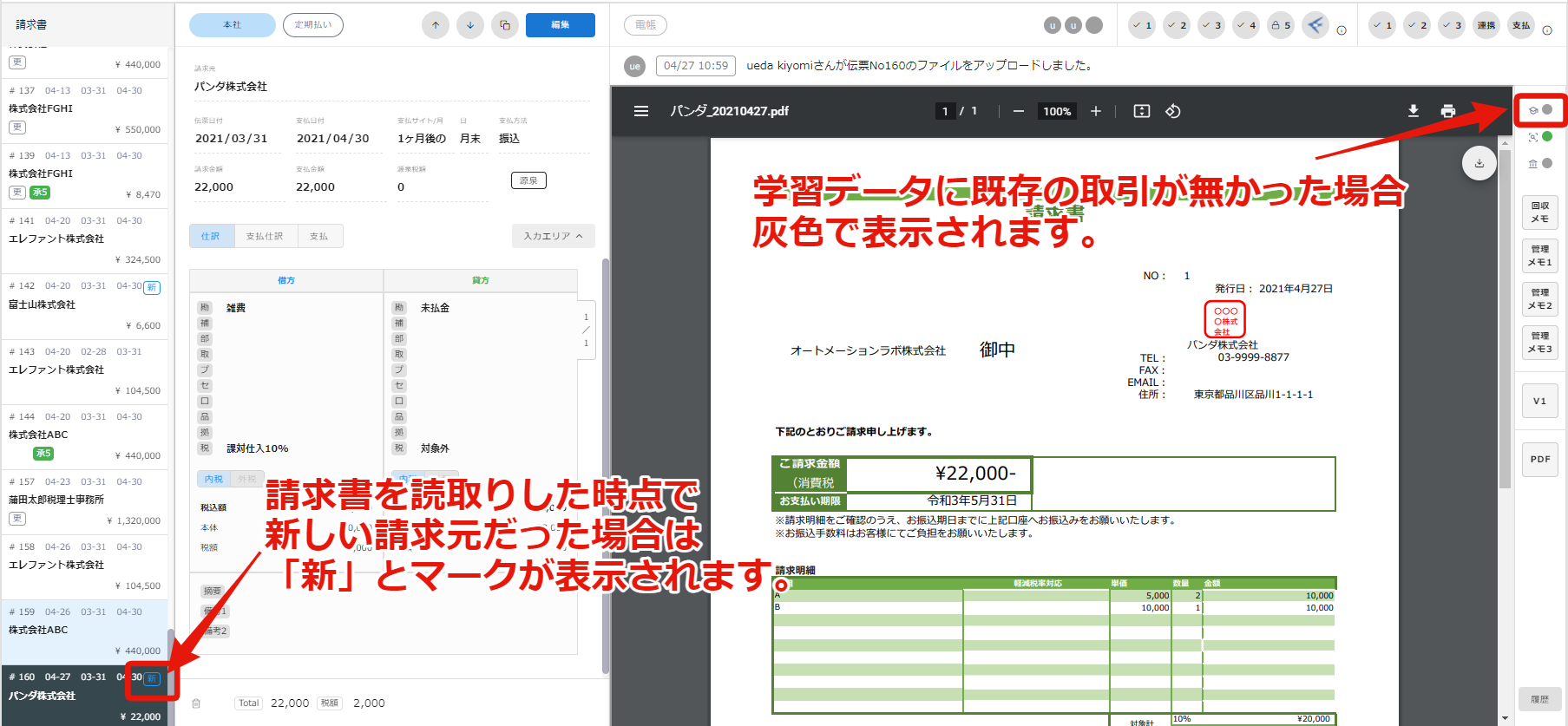1568x726 pixels.
Task: Select the 本社 pill tab
Action: pyautogui.click(x=233, y=25)
